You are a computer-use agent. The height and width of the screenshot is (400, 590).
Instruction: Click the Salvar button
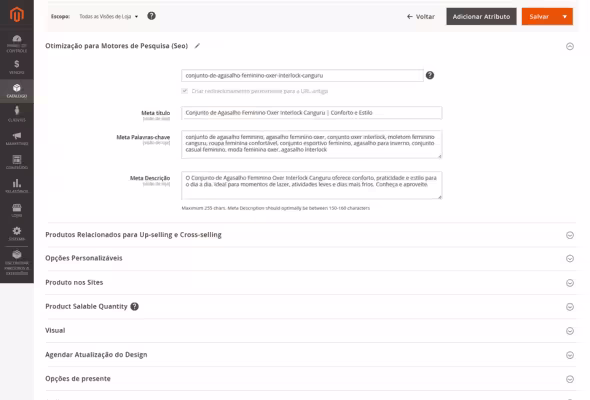tap(539, 17)
